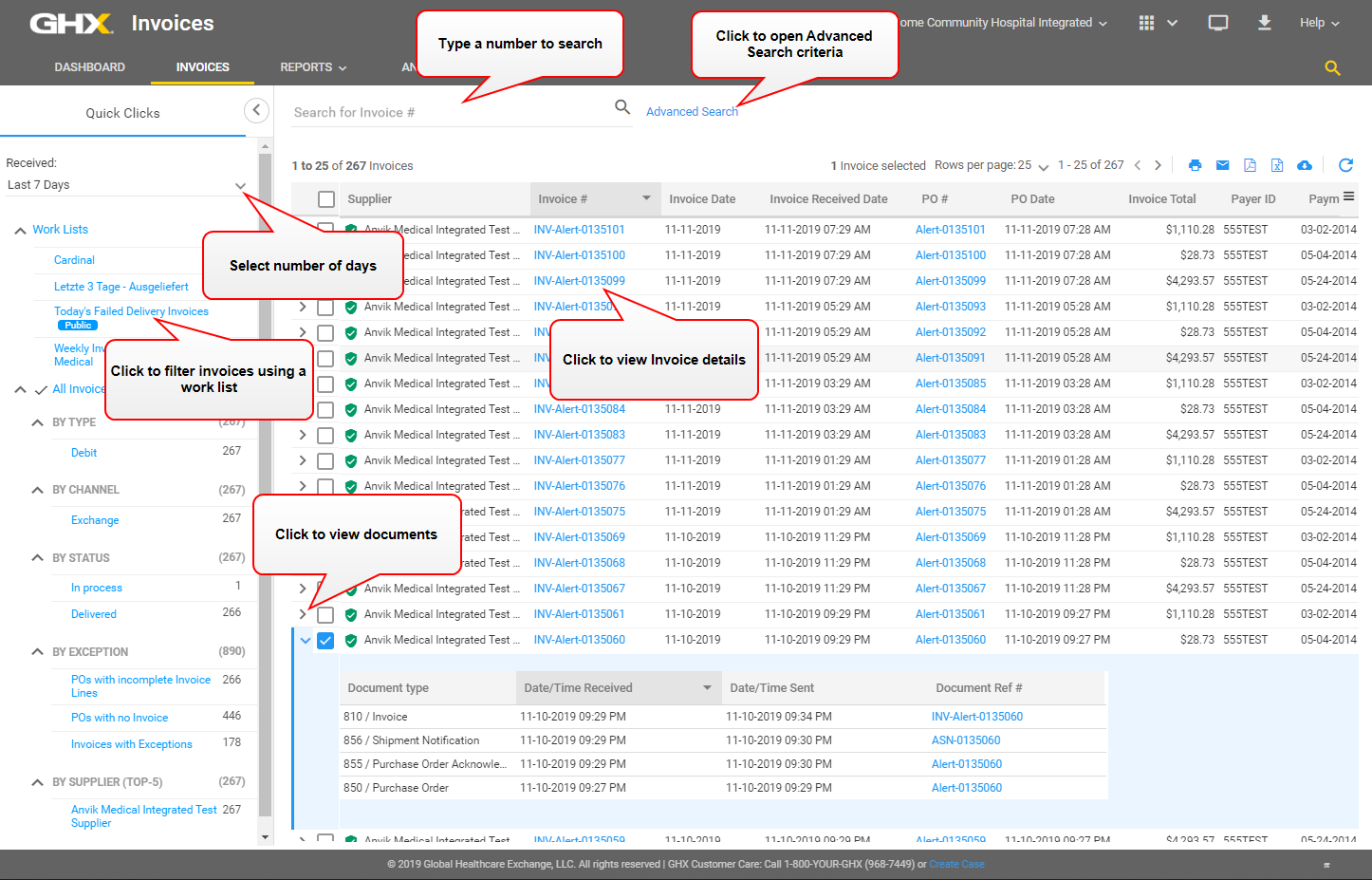The height and width of the screenshot is (880, 1372).
Task: Uncheck the INV-Alert-0135060 row checkbox
Action: (325, 641)
